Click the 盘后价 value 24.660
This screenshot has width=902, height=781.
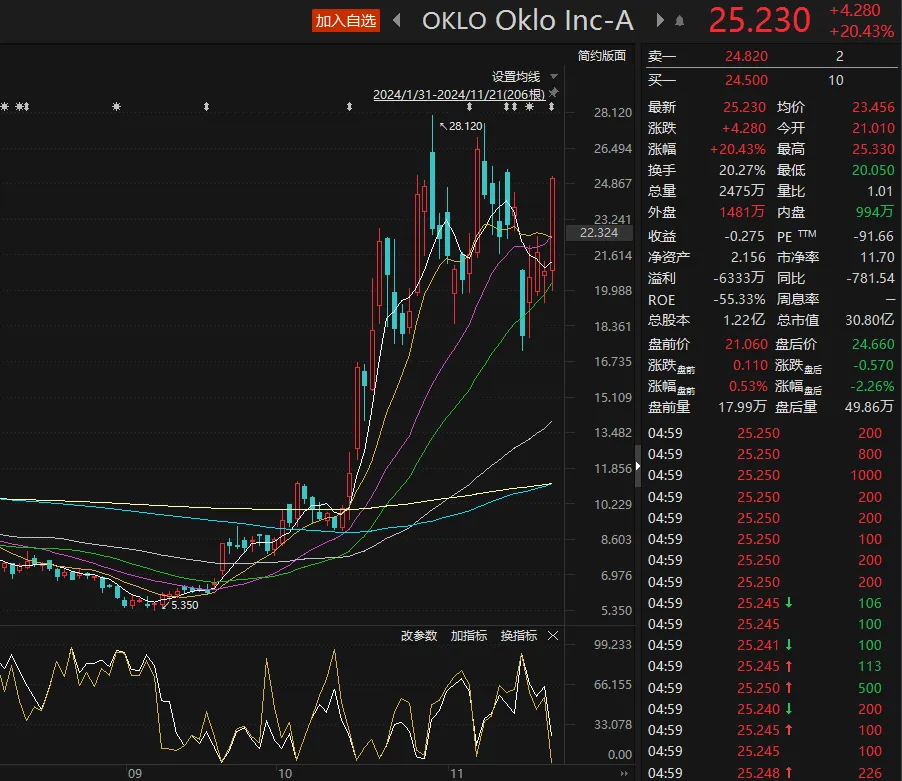pos(873,344)
